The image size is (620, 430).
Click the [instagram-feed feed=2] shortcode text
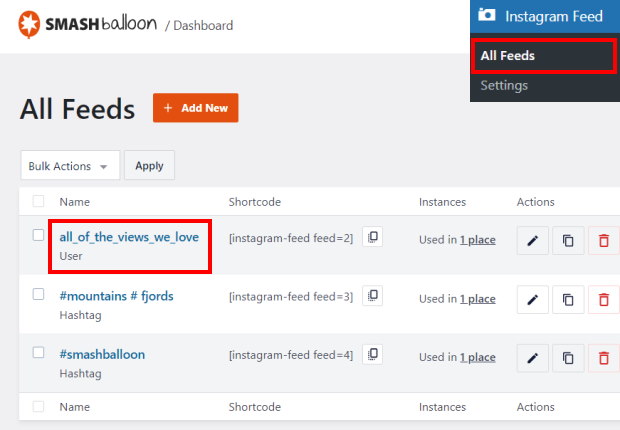[x=291, y=238]
